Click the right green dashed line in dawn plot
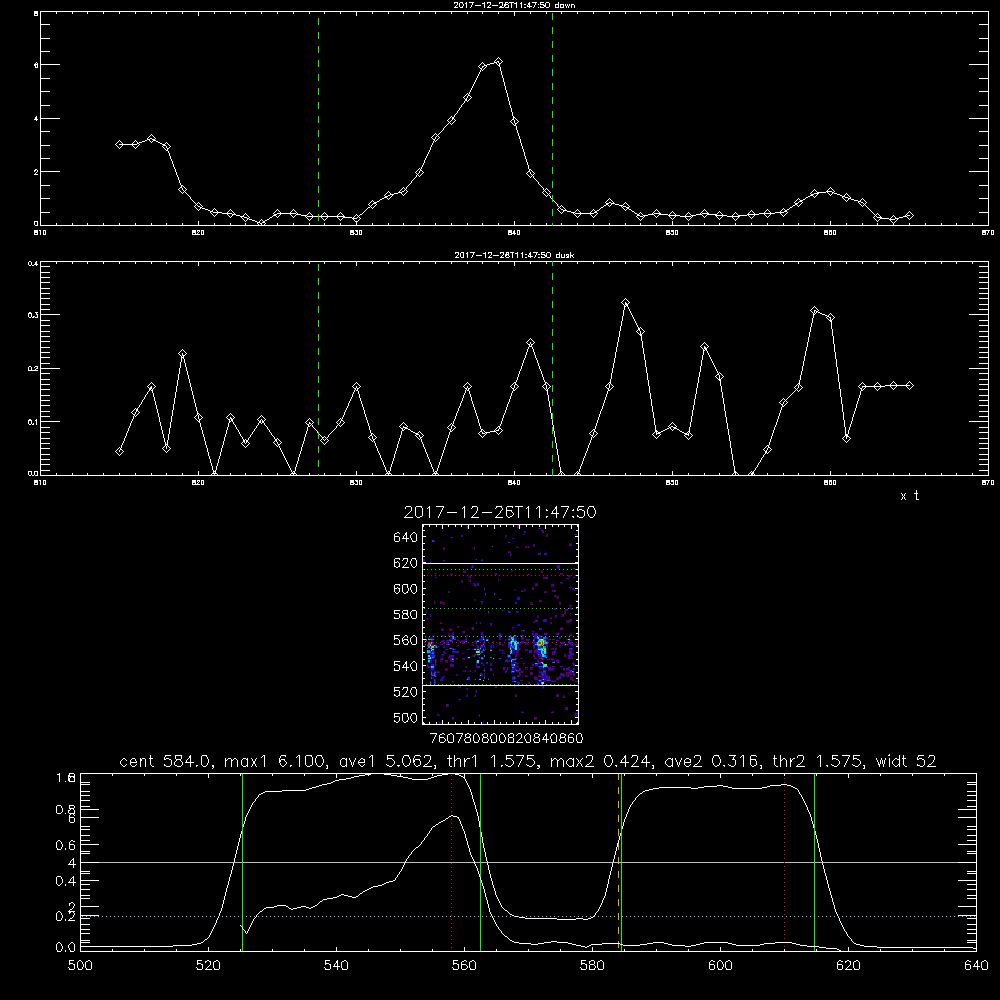Image resolution: width=1000 pixels, height=1000 pixels. (x=552, y=118)
